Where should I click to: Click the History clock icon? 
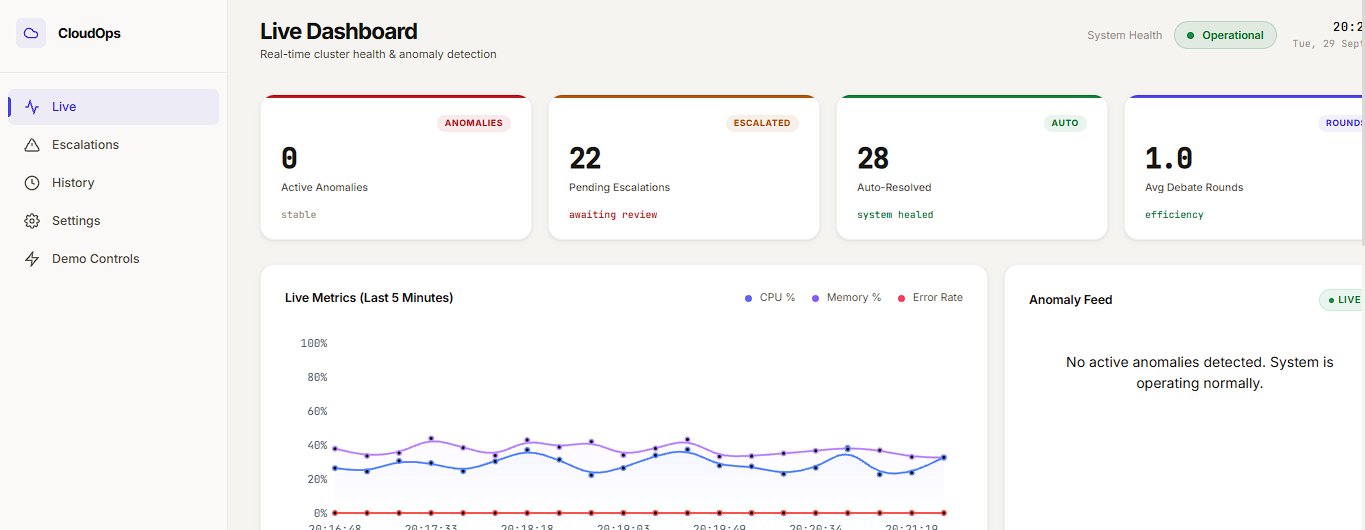click(32, 183)
